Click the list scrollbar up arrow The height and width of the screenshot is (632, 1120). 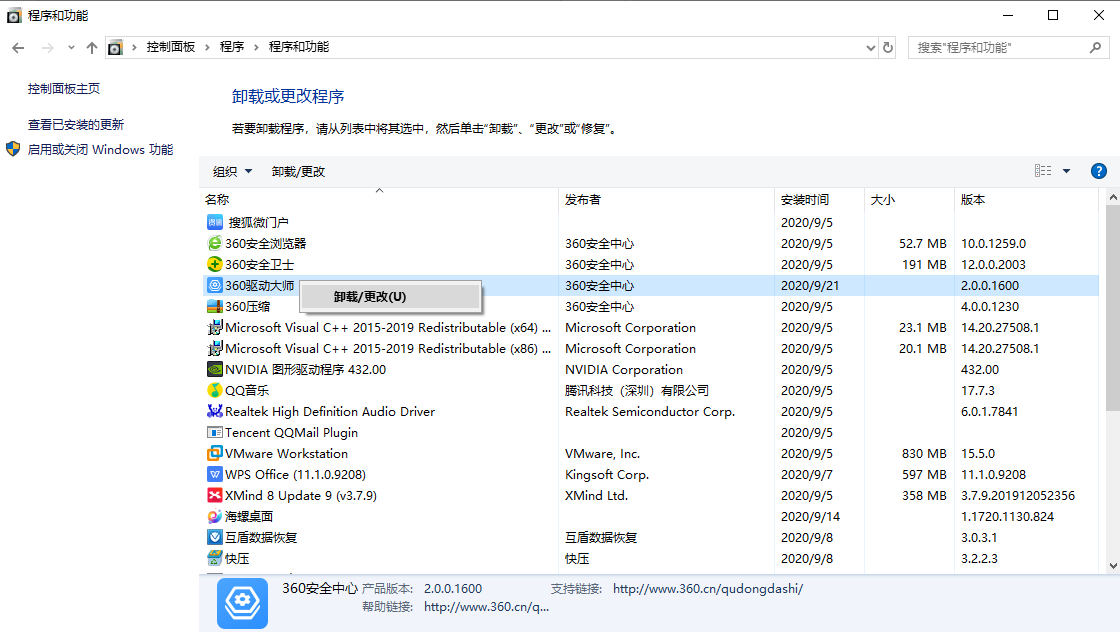pos(1113,196)
